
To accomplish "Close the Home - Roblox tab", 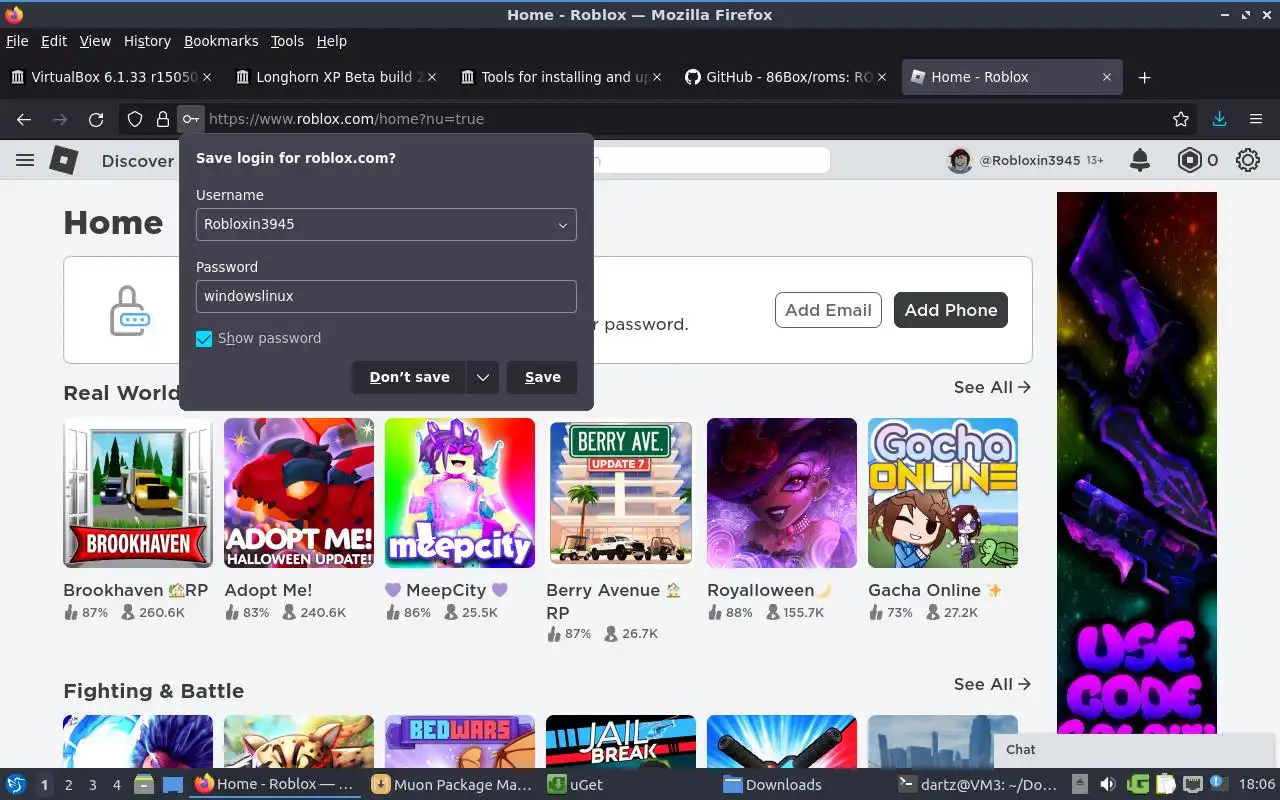I will click(1107, 77).
